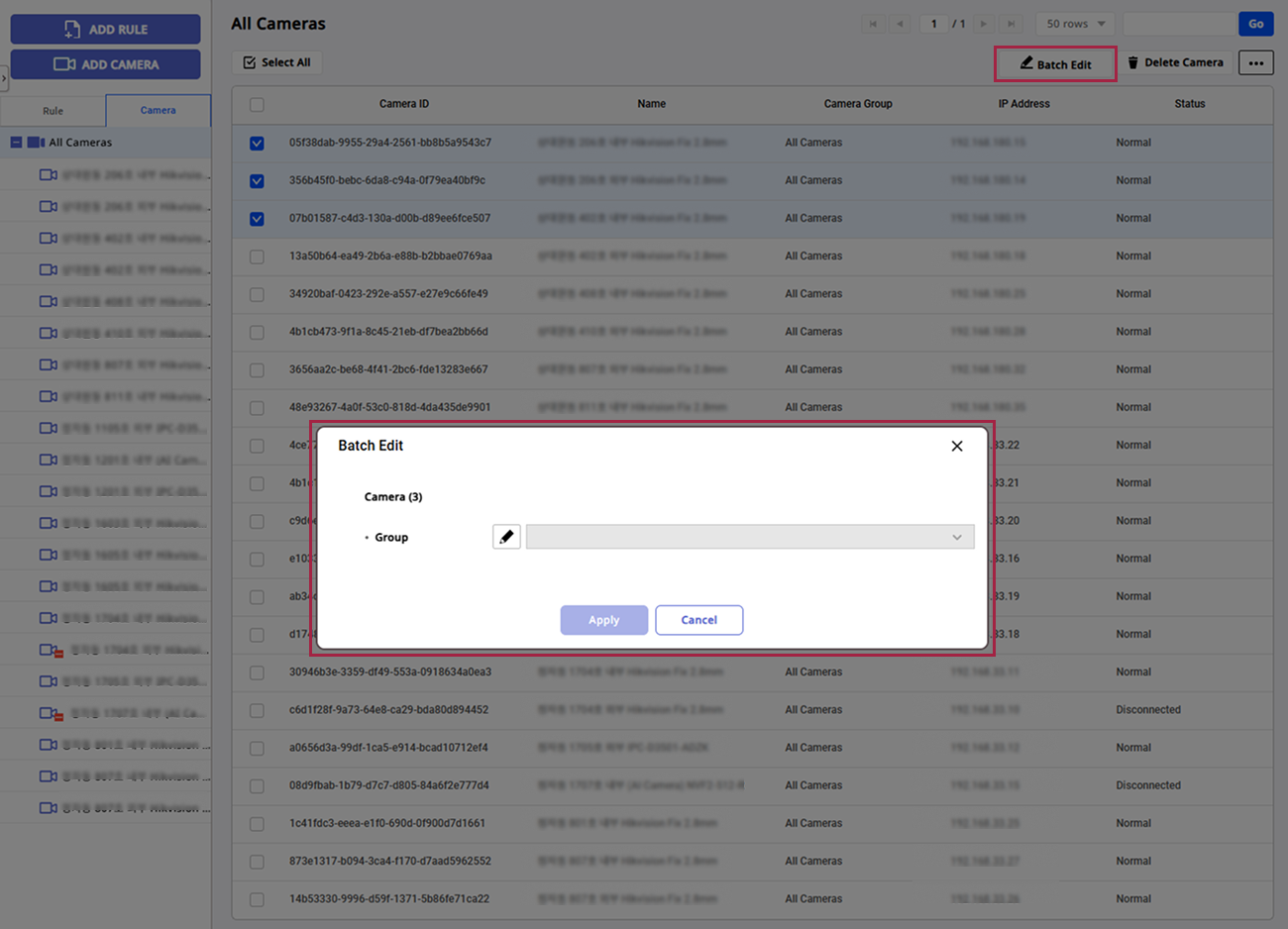
Task: Open the 50 rows per page dropdown
Action: tap(1075, 24)
